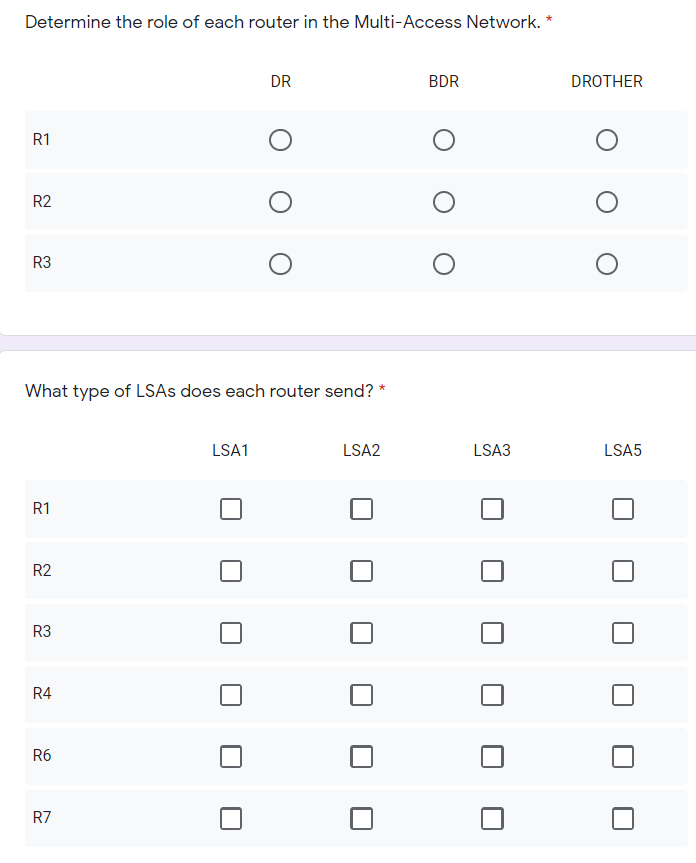
Task: Tick LSA3 checkbox for R7
Action: (491, 818)
